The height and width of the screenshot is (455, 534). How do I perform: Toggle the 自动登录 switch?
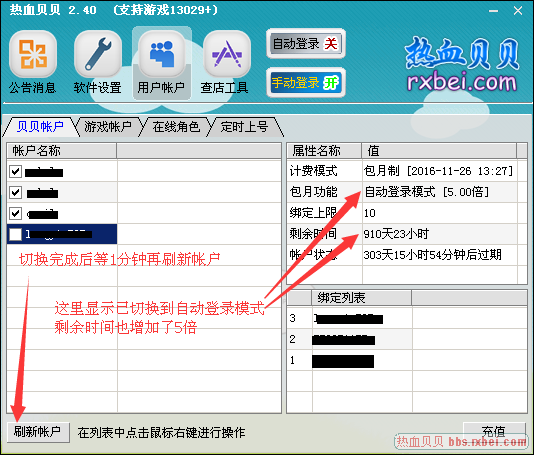coord(305,44)
